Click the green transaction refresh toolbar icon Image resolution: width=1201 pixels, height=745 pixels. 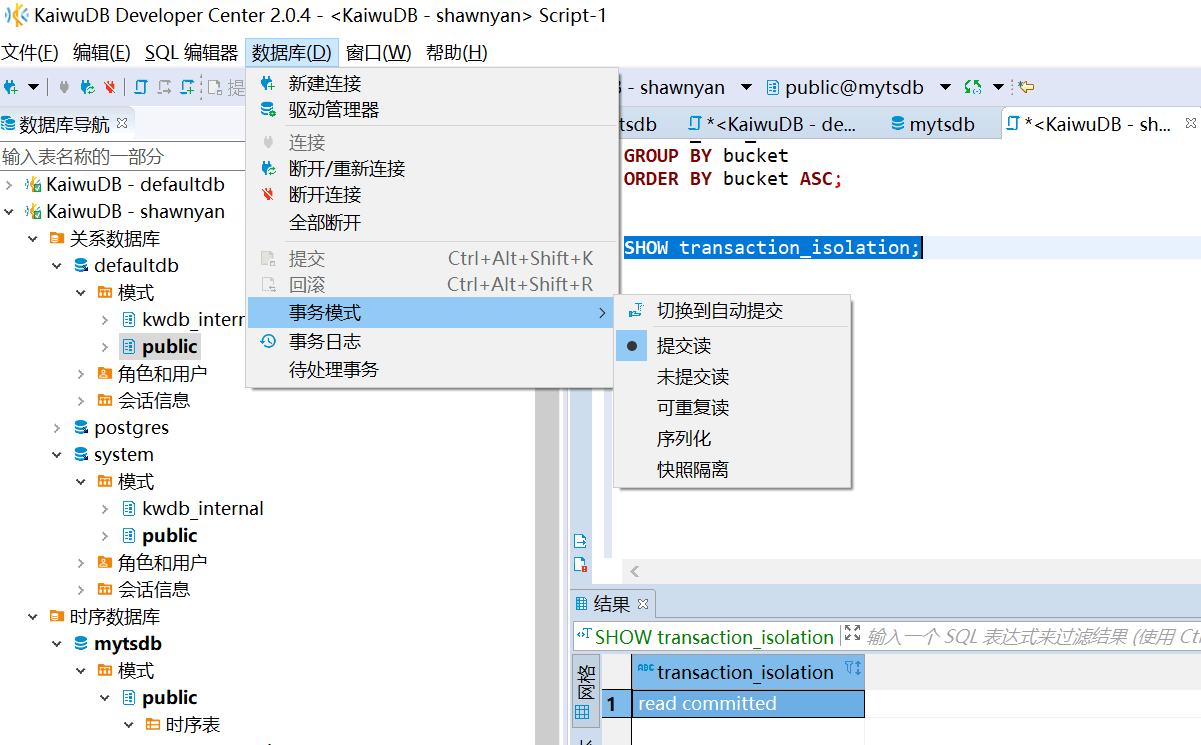click(x=973, y=88)
